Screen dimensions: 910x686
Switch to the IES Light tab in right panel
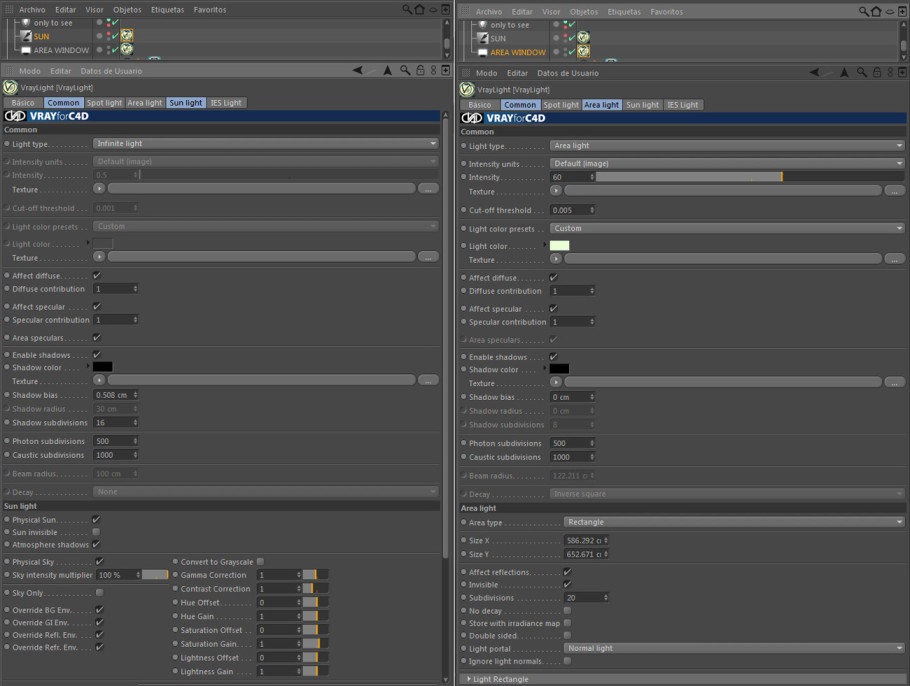tap(682, 105)
